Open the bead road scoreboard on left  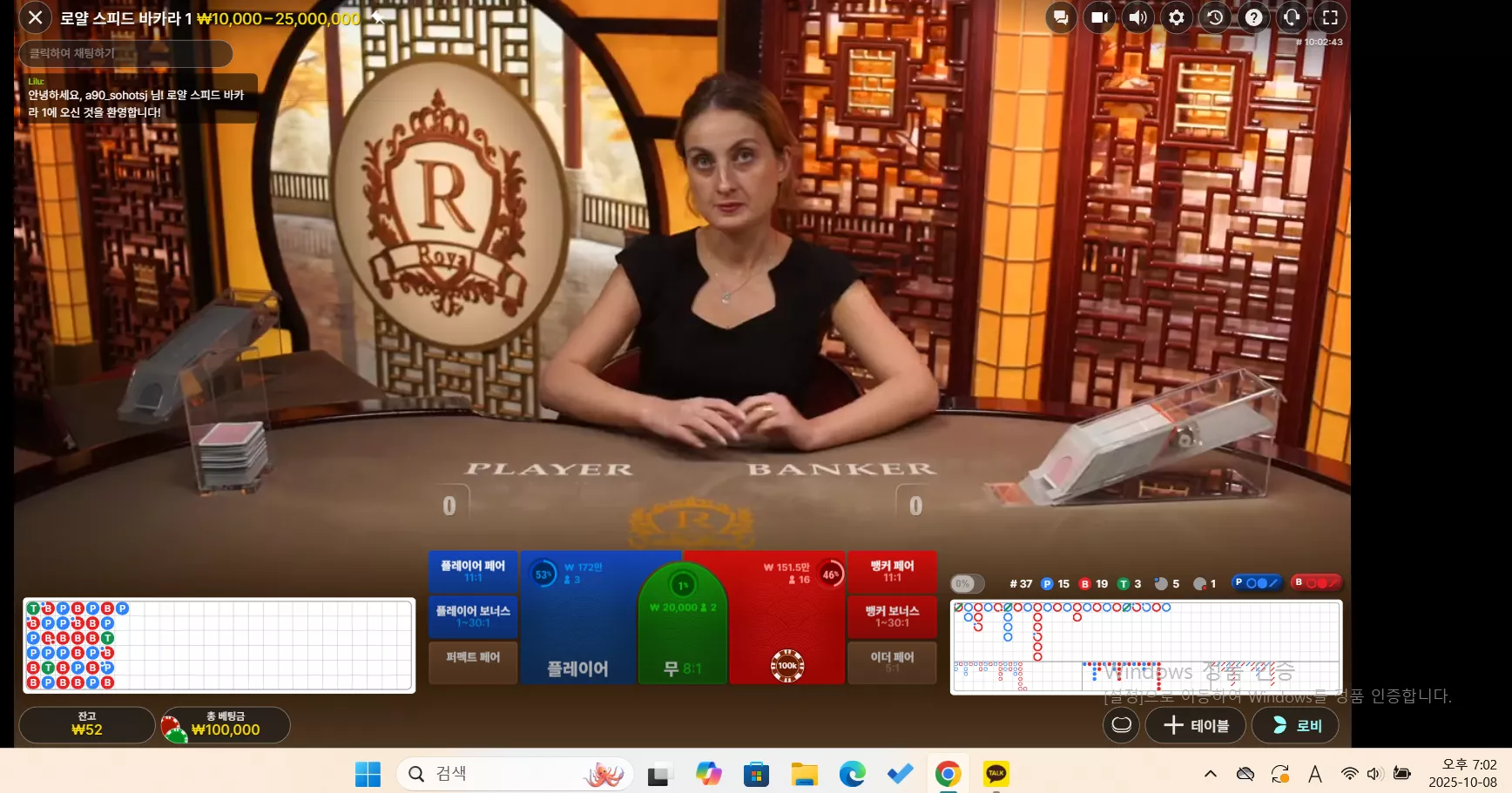[x=219, y=645]
